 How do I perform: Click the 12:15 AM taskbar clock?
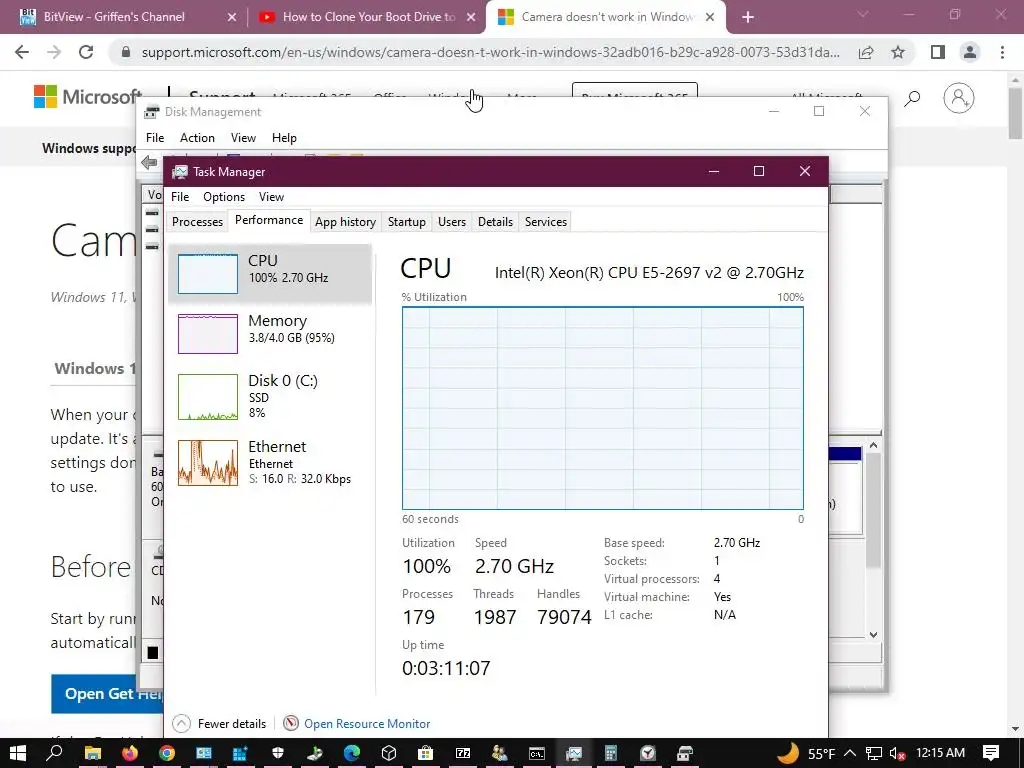pos(940,753)
